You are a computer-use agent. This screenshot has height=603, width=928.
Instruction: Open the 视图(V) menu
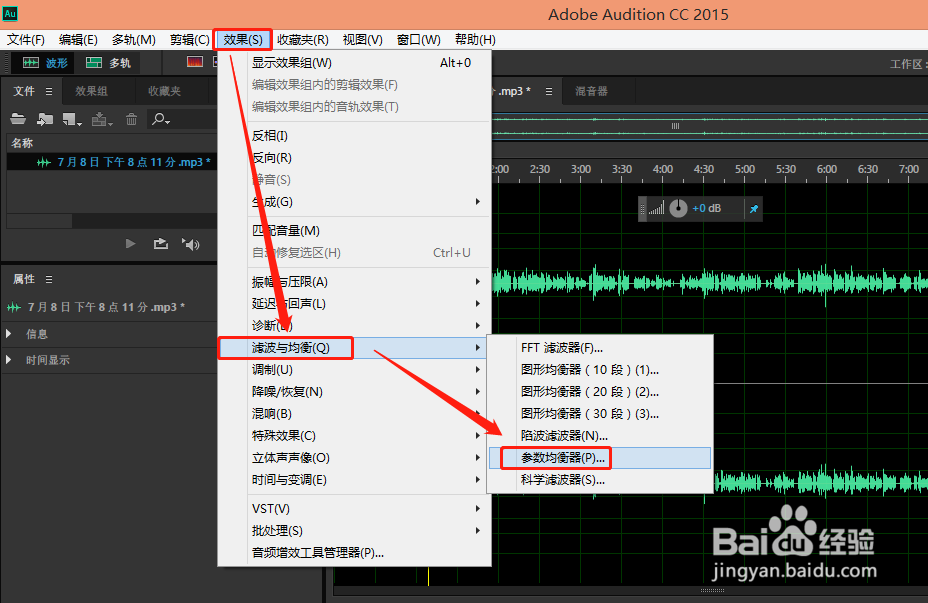tap(362, 40)
